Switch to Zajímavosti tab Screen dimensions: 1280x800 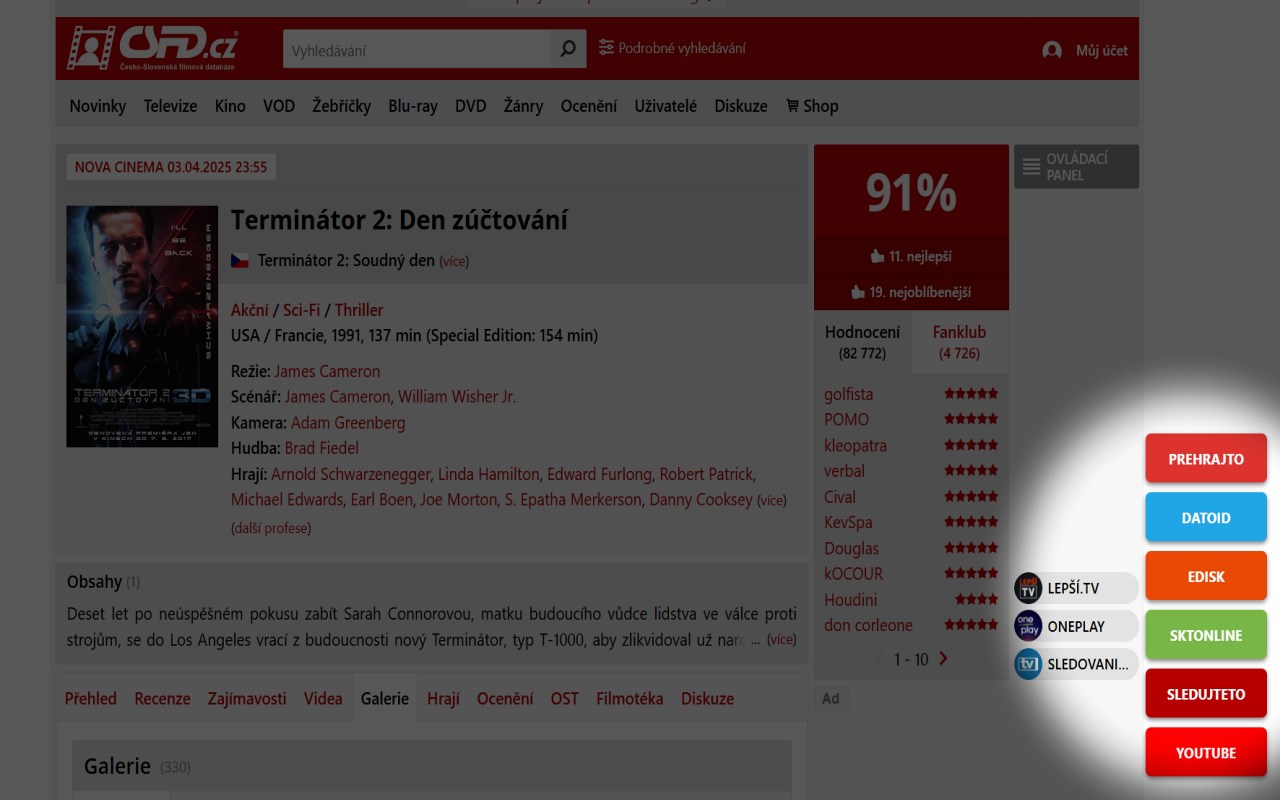[x=247, y=698]
